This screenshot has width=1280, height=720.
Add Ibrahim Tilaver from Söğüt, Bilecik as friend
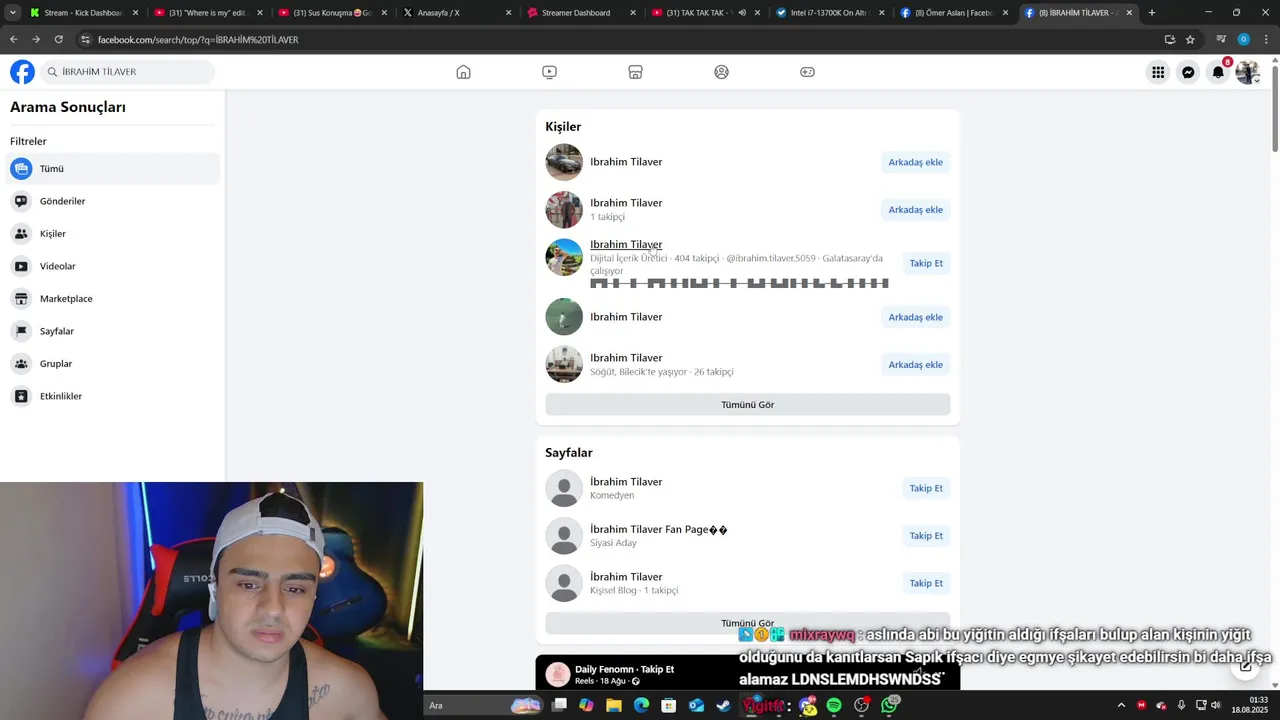[x=915, y=365]
